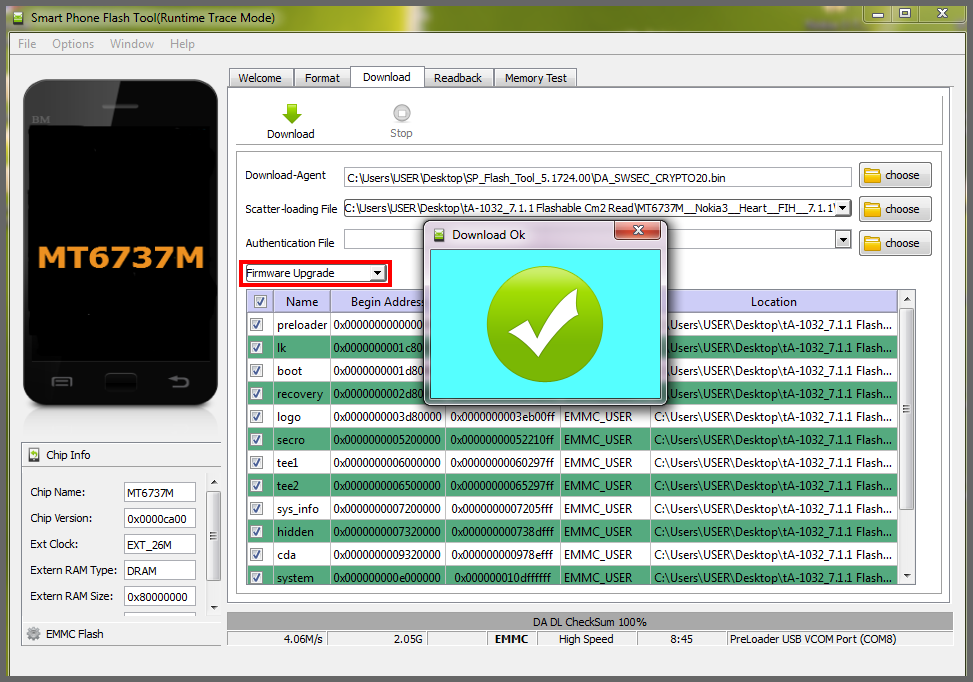This screenshot has height=682, width=973.
Task: Expand the Scatter-loading File dropdown arrow
Action: tap(842, 208)
